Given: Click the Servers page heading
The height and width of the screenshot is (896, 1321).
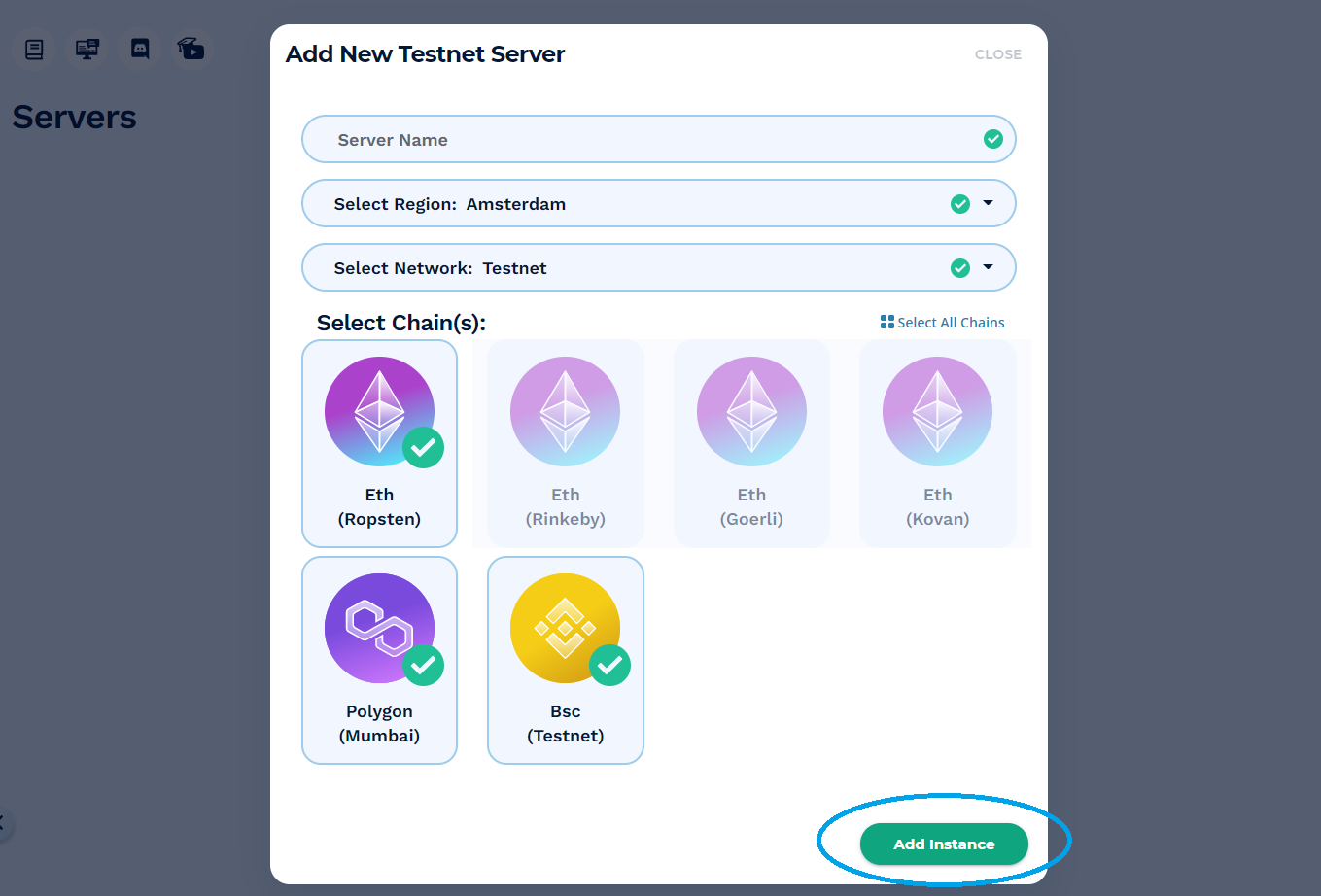Looking at the screenshot, I should tap(74, 118).
